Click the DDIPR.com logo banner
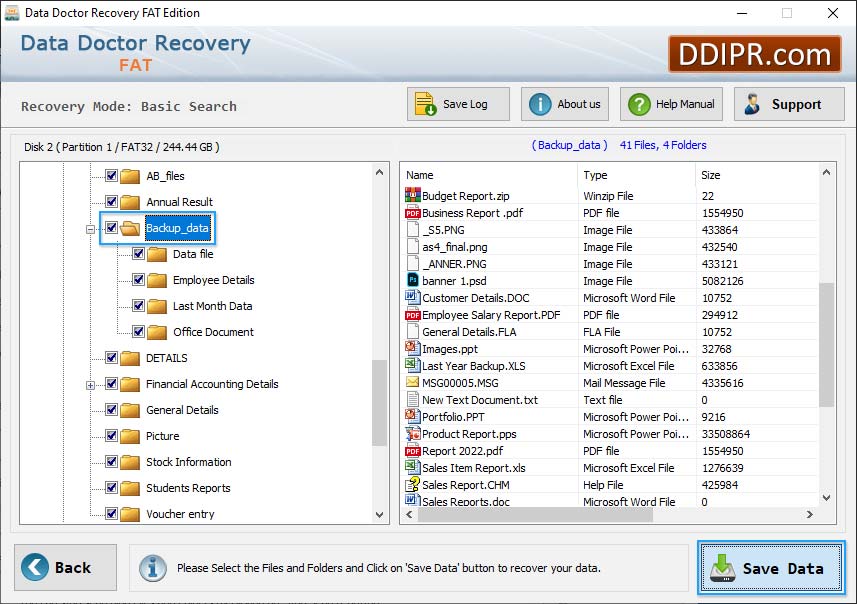The width and height of the screenshot is (857, 604). [754, 54]
